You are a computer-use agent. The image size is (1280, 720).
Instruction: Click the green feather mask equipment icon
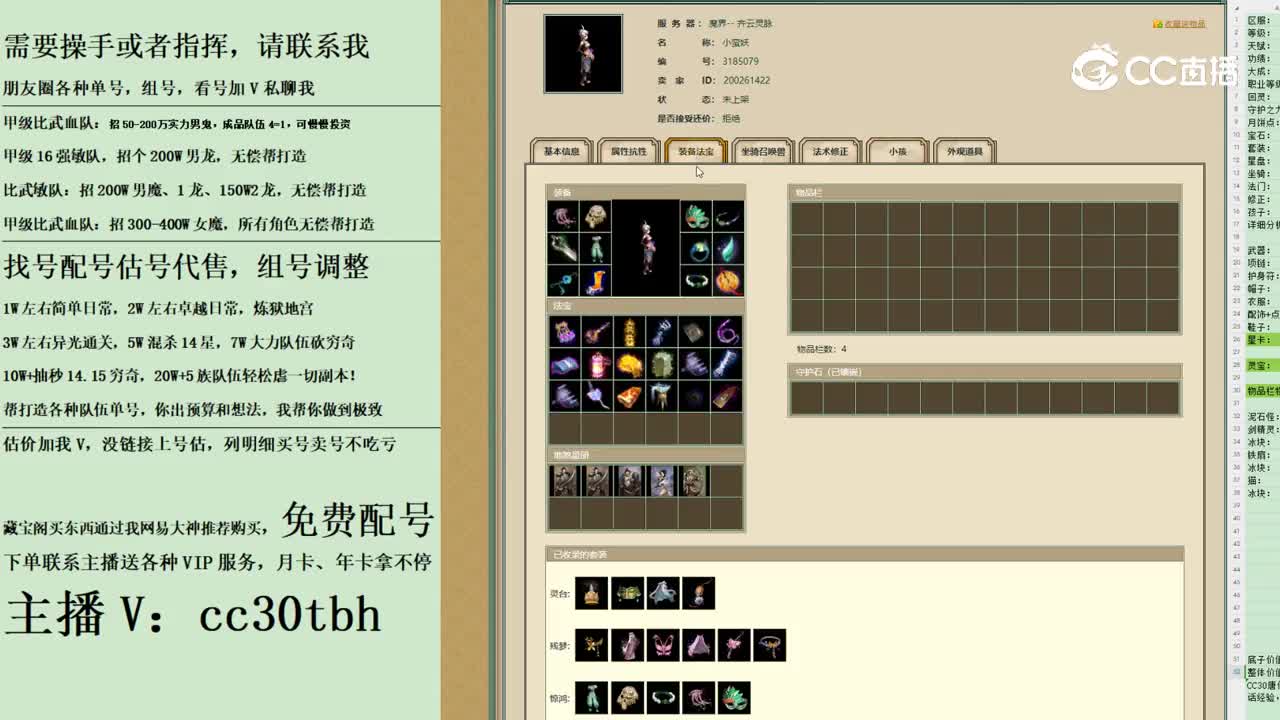pos(696,216)
